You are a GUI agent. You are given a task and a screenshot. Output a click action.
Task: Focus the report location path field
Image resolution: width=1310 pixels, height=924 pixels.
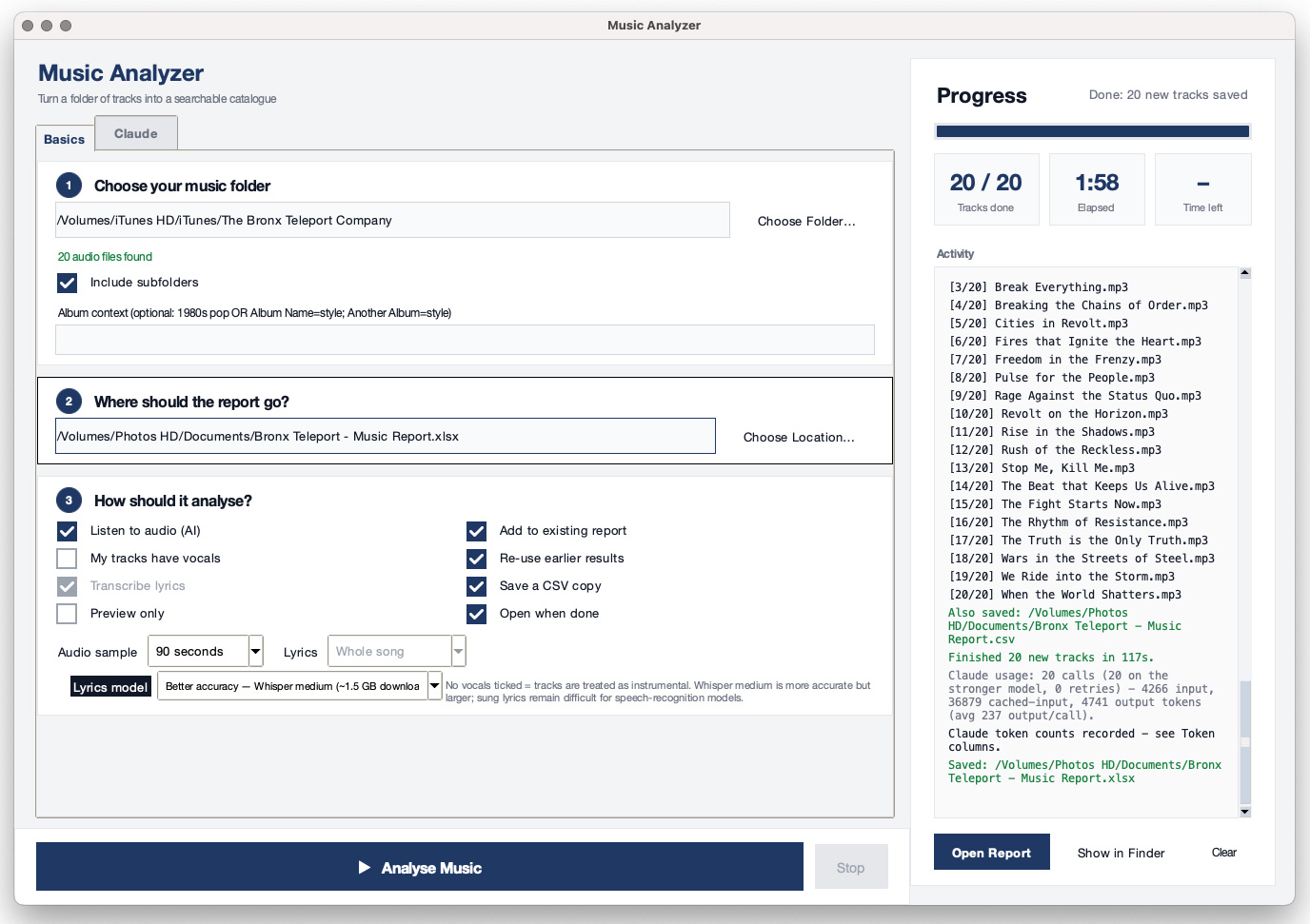point(386,437)
